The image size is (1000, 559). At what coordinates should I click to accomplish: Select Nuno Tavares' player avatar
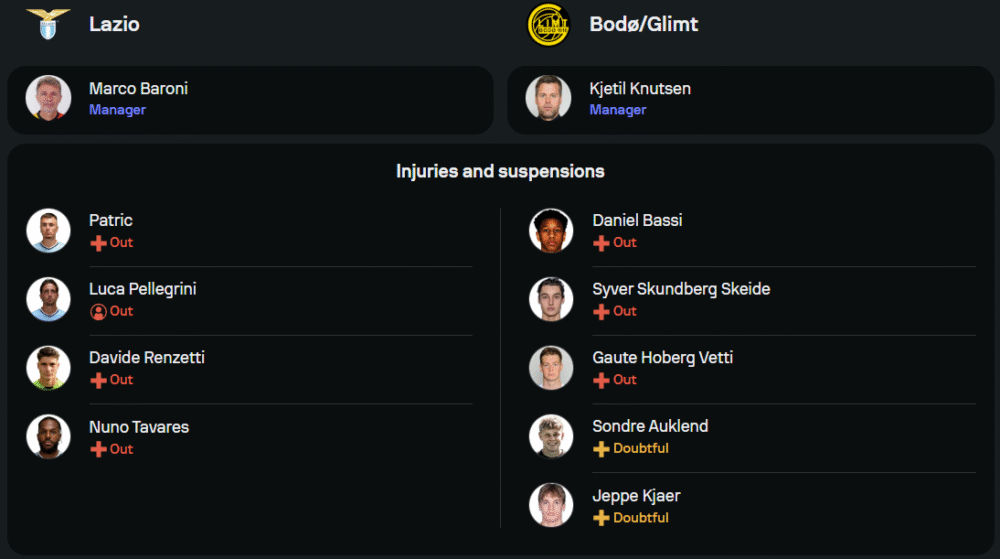click(x=48, y=437)
